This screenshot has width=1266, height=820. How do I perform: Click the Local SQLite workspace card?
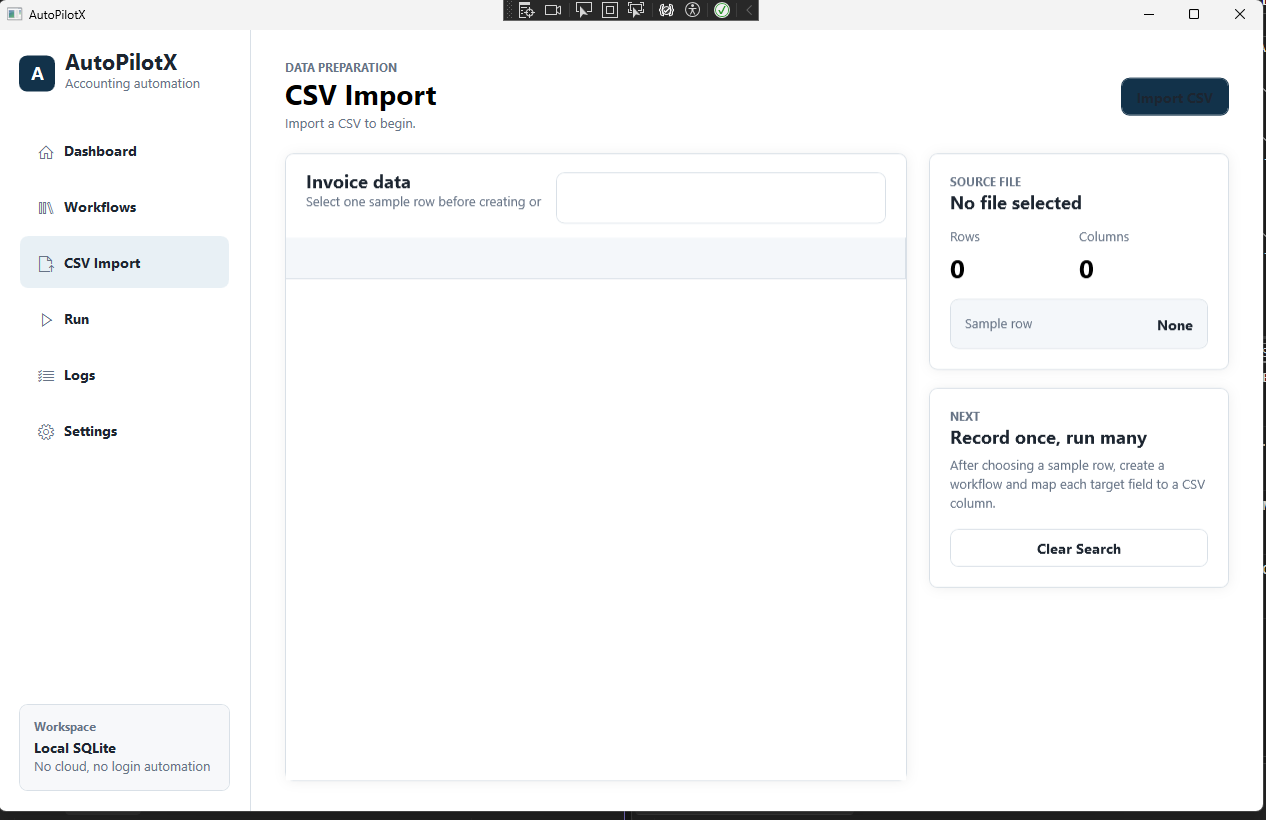pos(124,747)
